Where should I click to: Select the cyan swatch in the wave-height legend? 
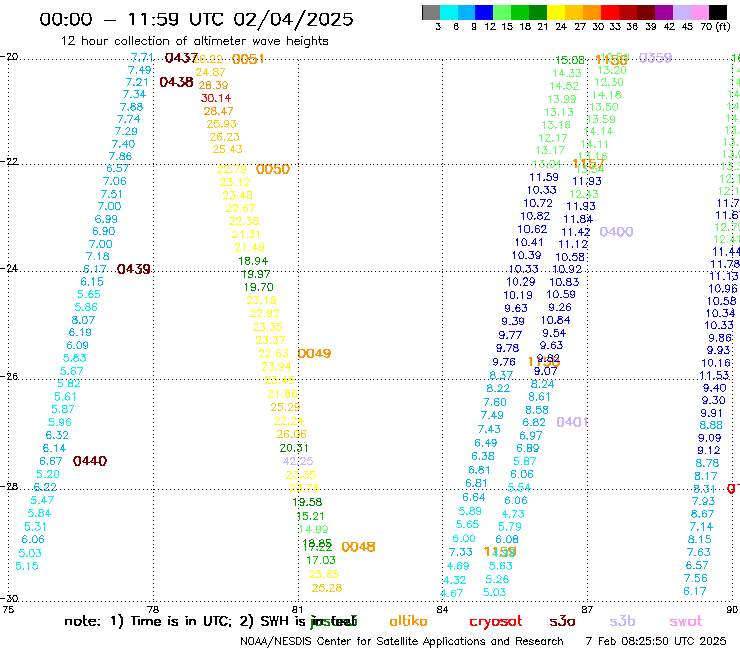tap(448, 12)
